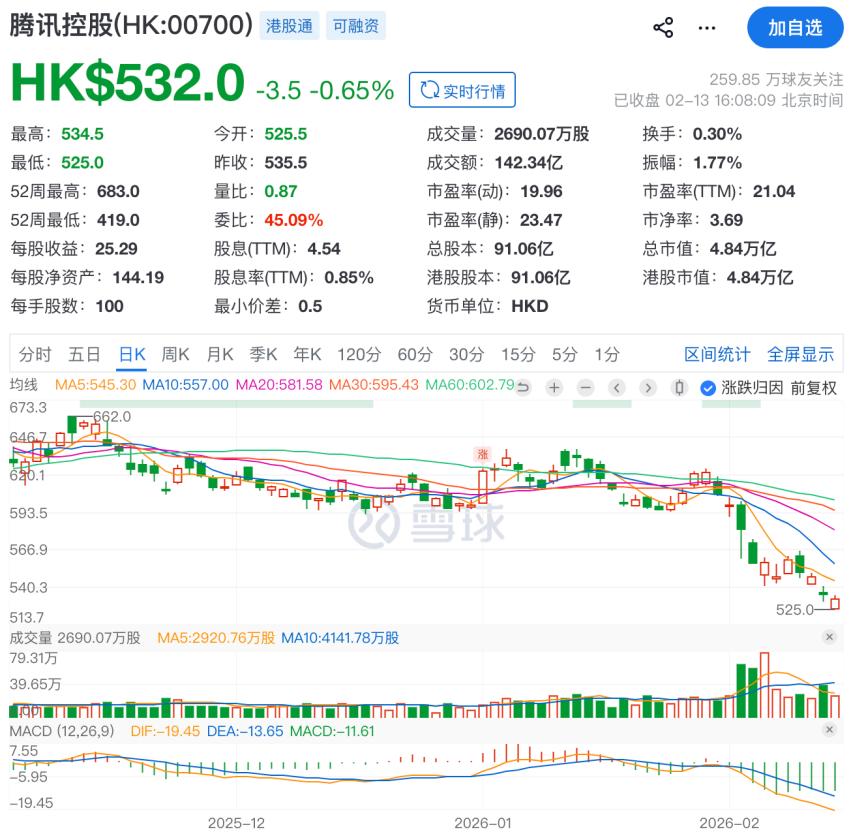The image size is (866, 834).
Task: Zoom in the chart with plus icon
Action: (554, 388)
